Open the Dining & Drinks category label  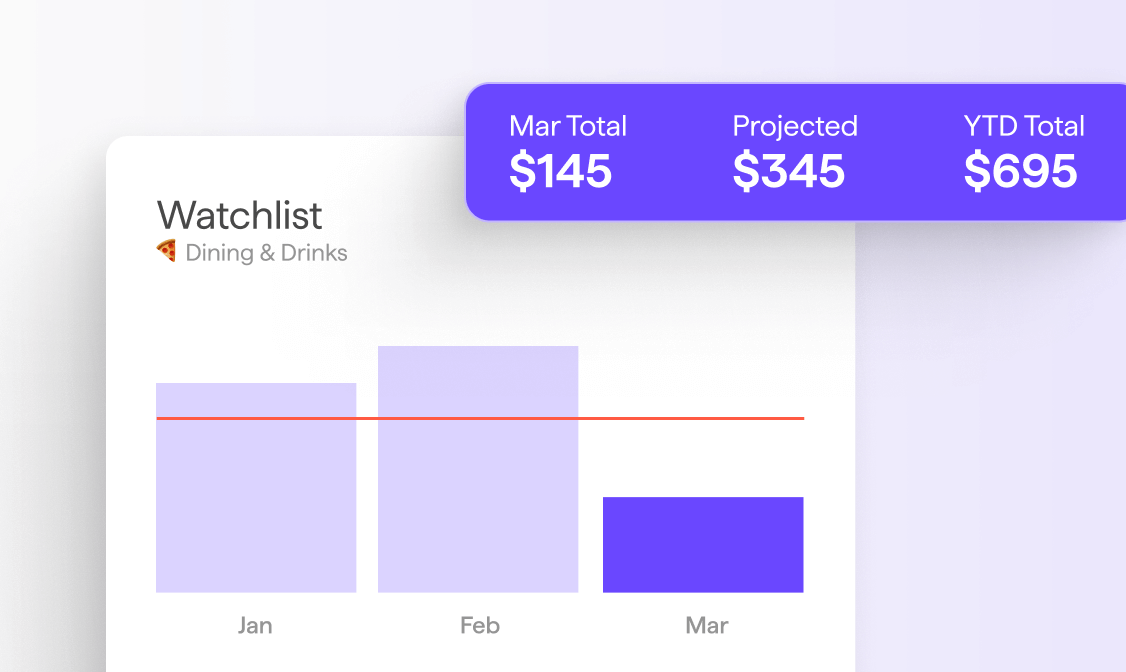(266, 253)
